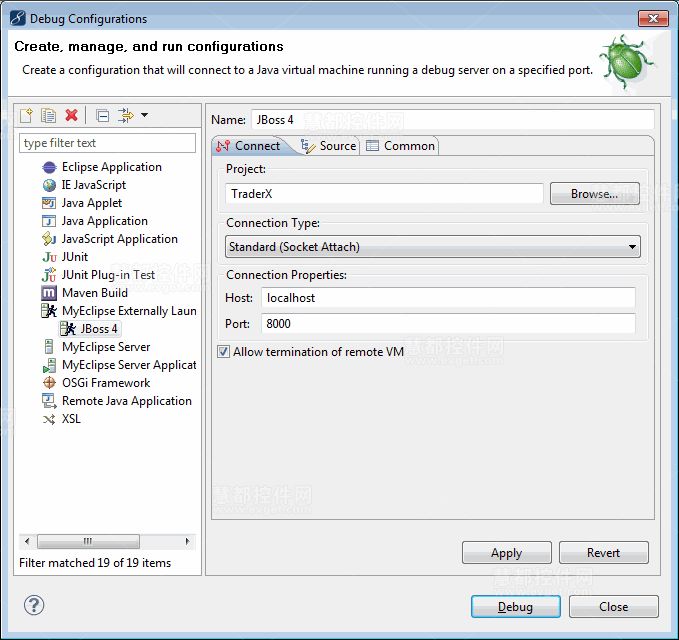Screen dimensions: 679x640
Task: Delete selected configuration with red X
Action: (71, 115)
